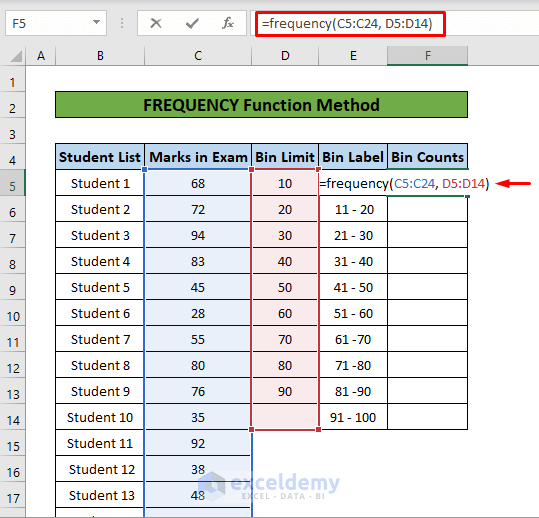Click the FREQUENCY Function Method title cell
Image resolution: width=539 pixels, height=518 pixels.
pyautogui.click(x=261, y=104)
